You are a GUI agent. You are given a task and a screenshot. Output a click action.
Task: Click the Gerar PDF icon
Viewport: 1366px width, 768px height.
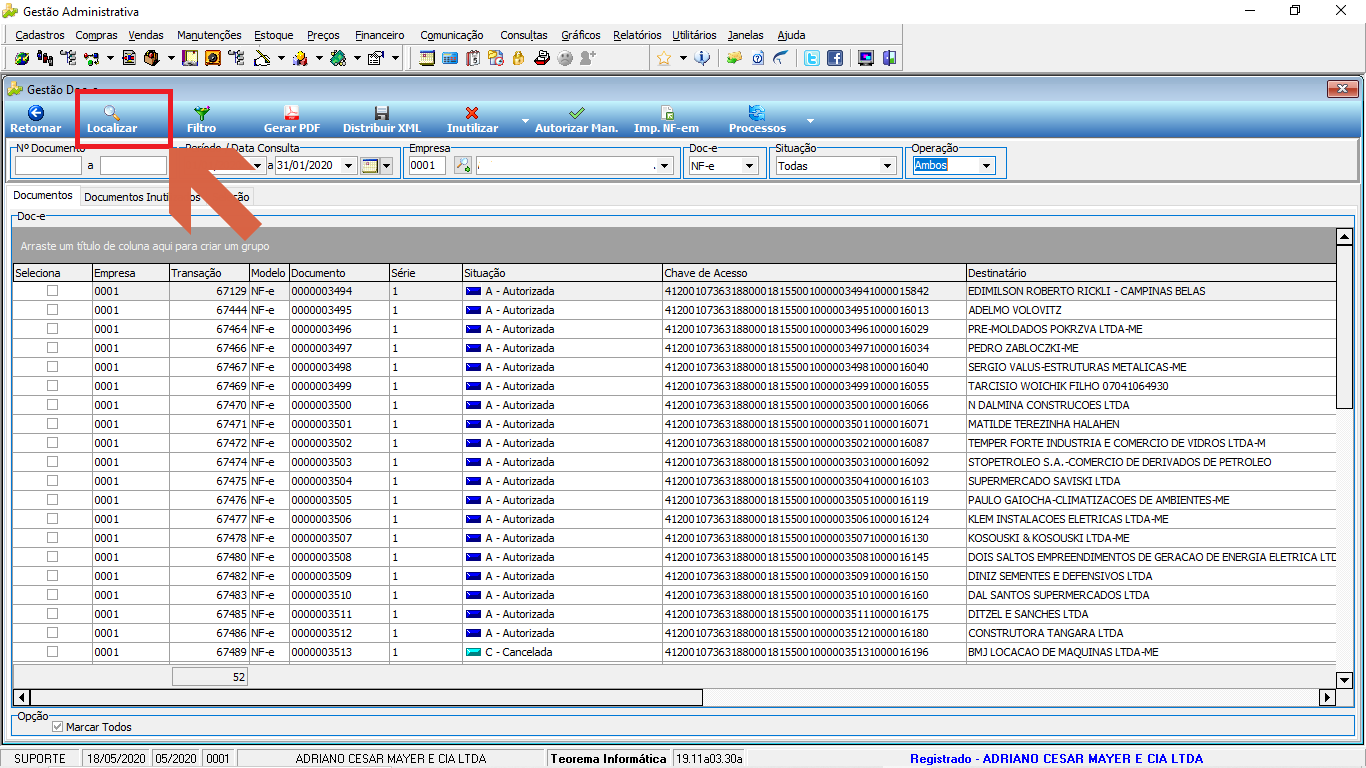[x=291, y=113]
